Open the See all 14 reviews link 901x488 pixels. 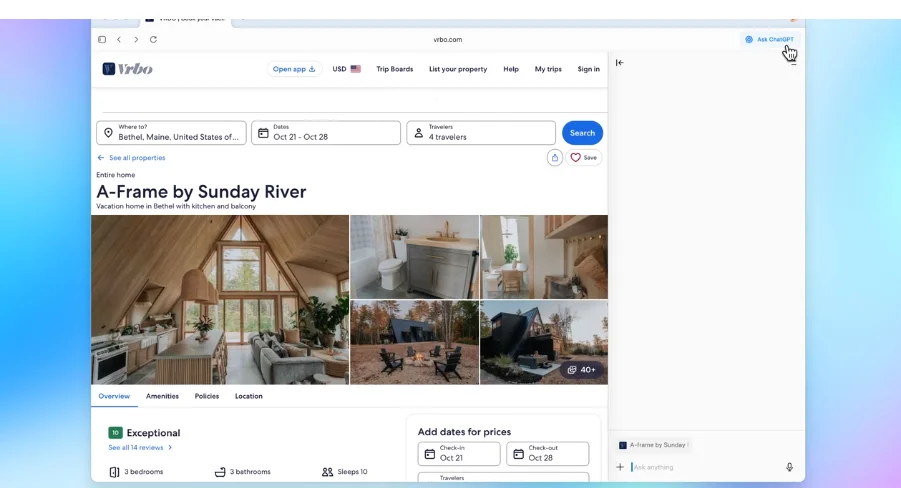click(140, 448)
